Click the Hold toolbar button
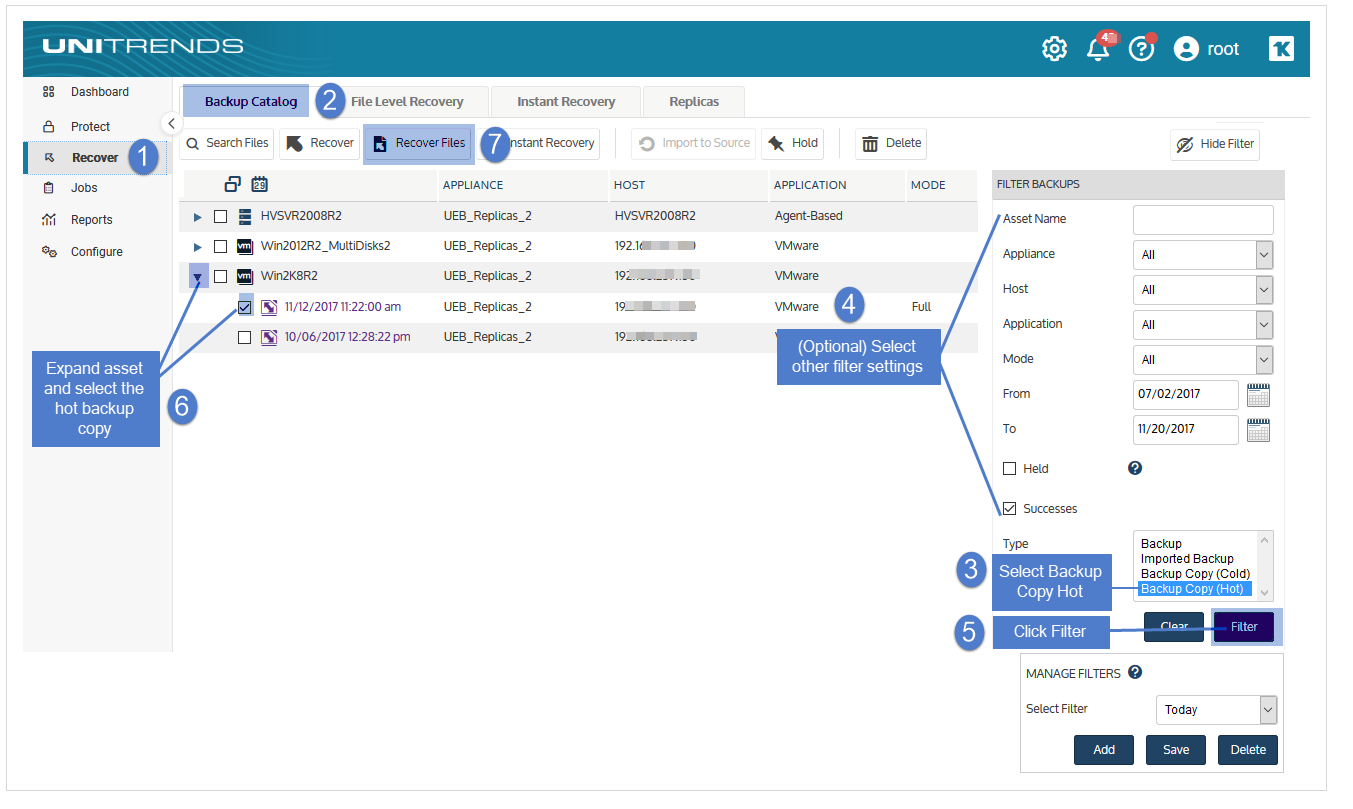 pos(794,143)
